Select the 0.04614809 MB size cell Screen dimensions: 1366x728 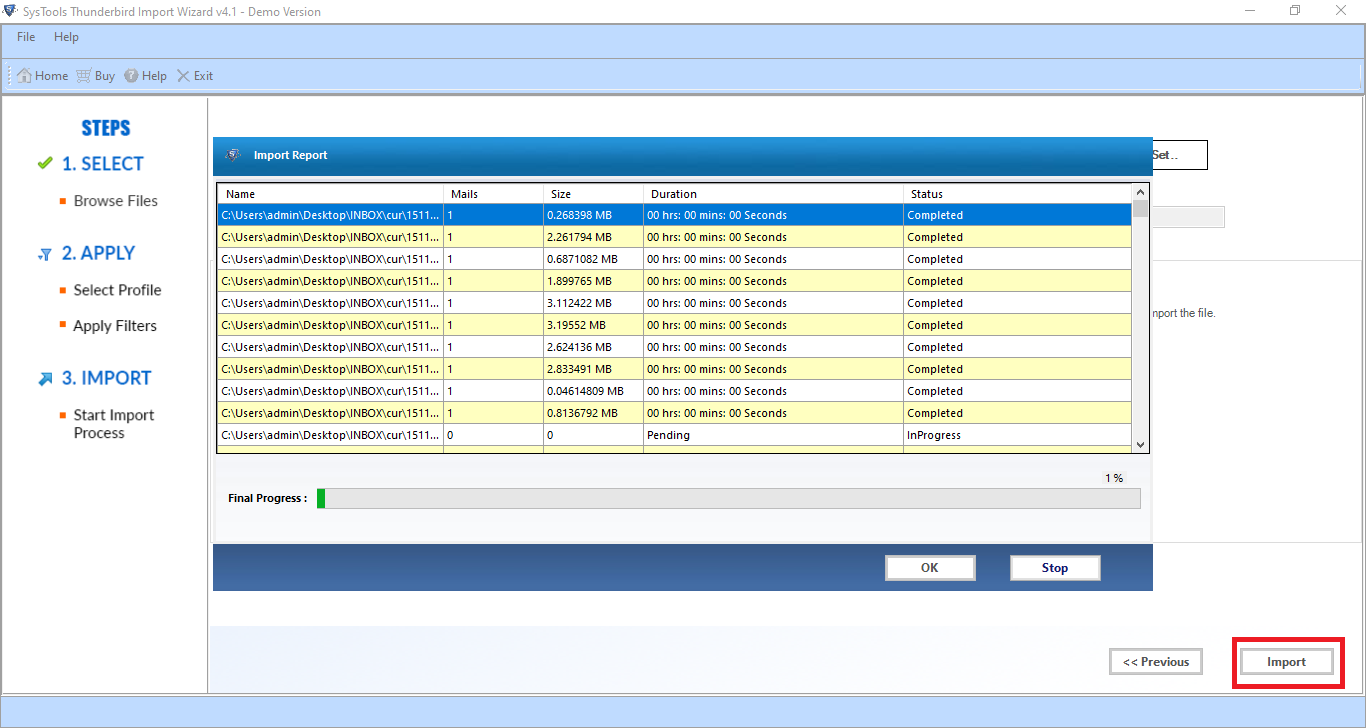click(x=594, y=391)
